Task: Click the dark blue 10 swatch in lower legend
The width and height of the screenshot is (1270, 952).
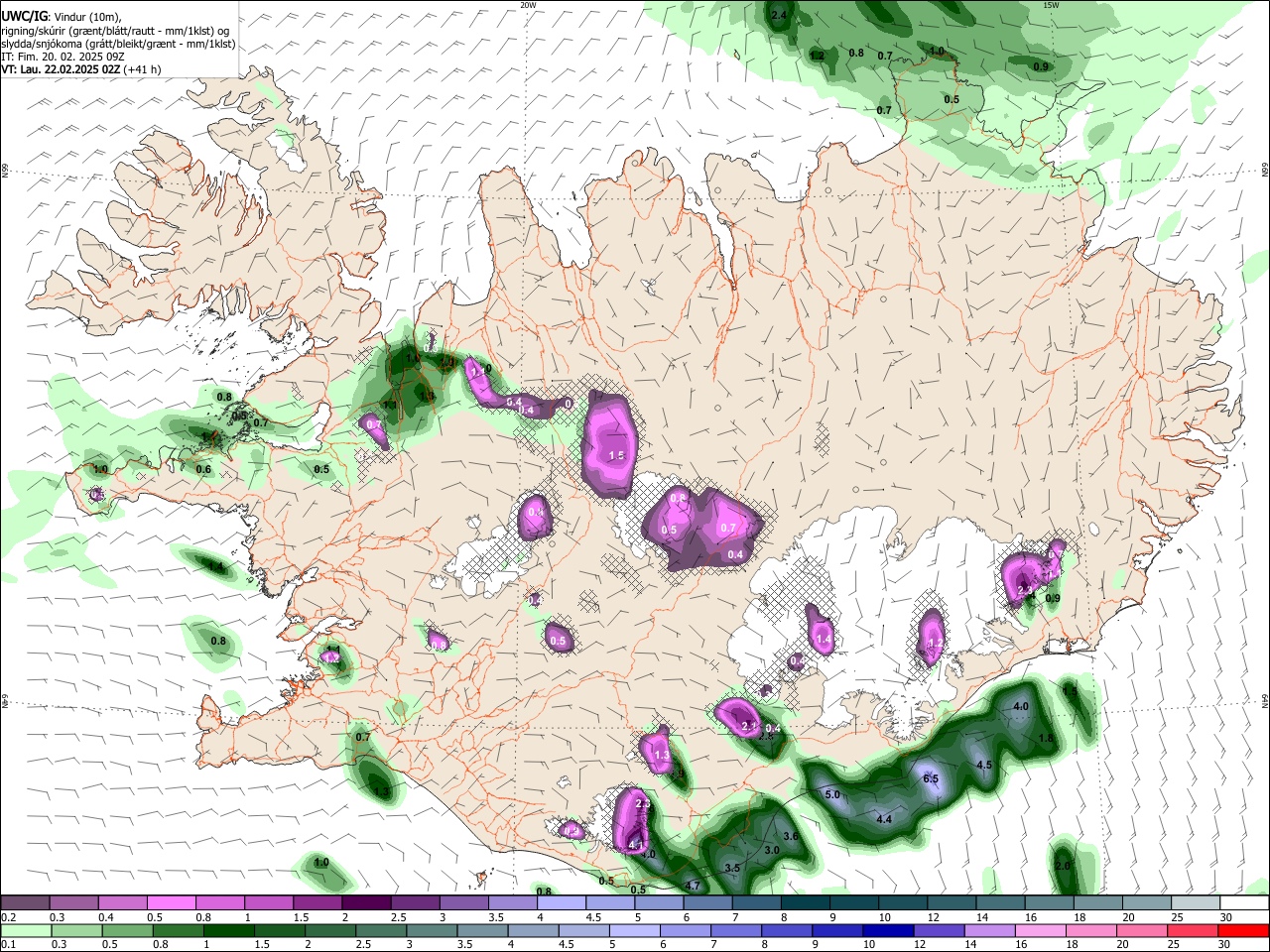Action: point(886,931)
